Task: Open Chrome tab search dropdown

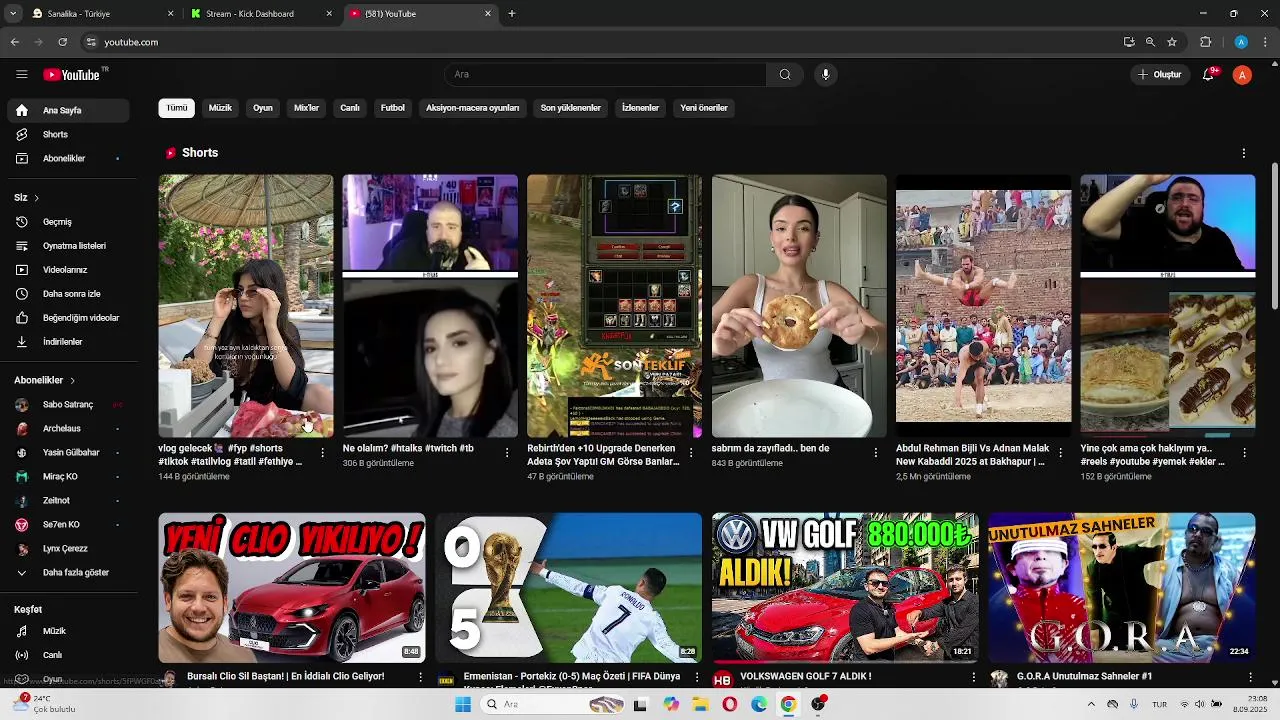Action: coord(13,14)
